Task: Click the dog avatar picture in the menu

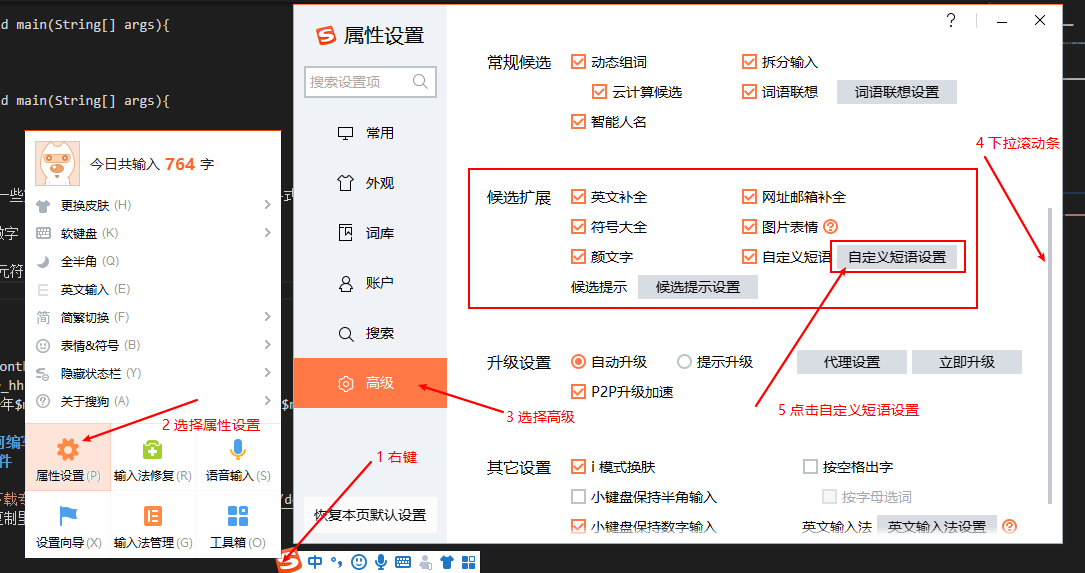Action: click(x=57, y=163)
